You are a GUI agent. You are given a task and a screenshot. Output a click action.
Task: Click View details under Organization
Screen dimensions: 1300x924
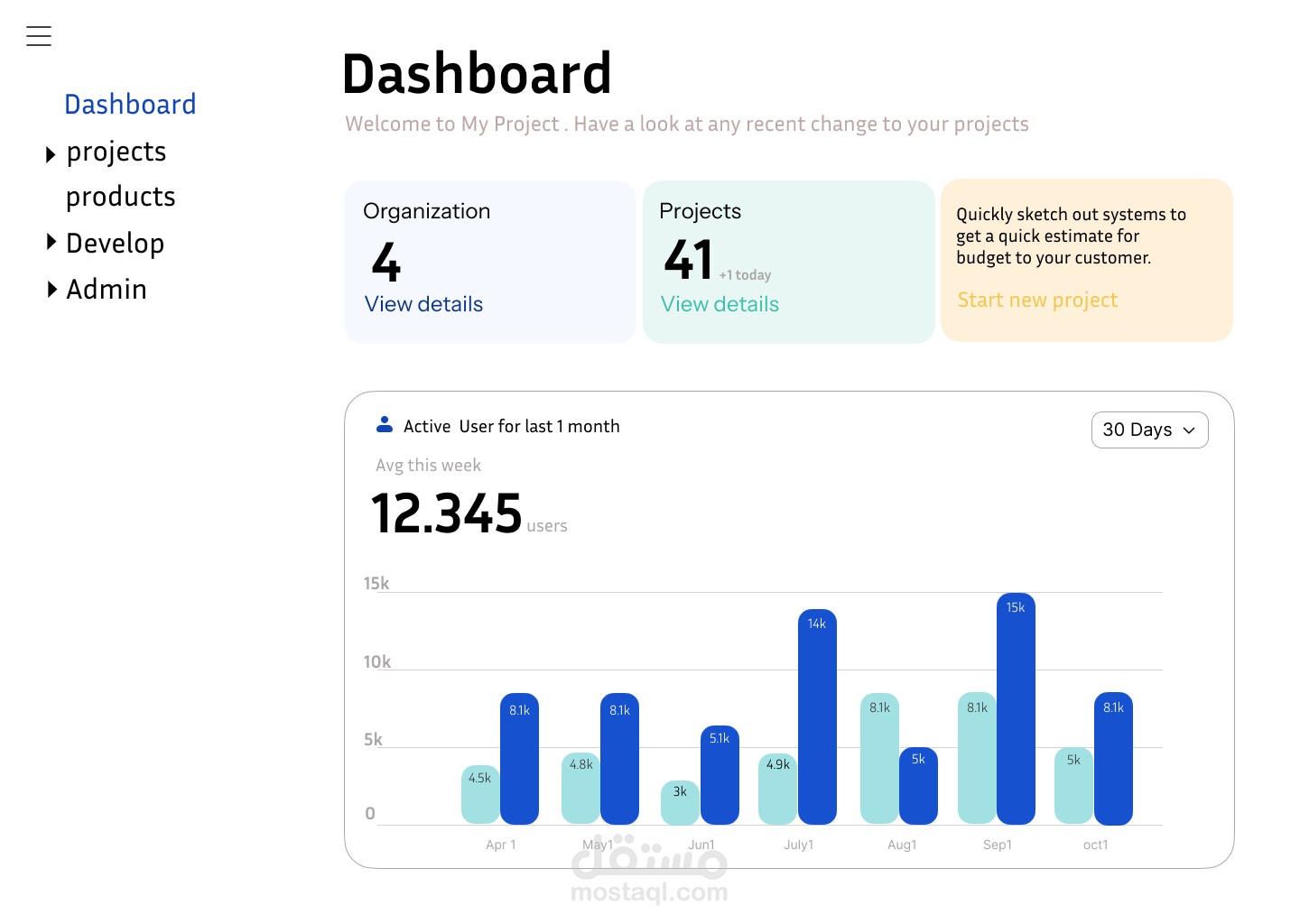(x=422, y=305)
